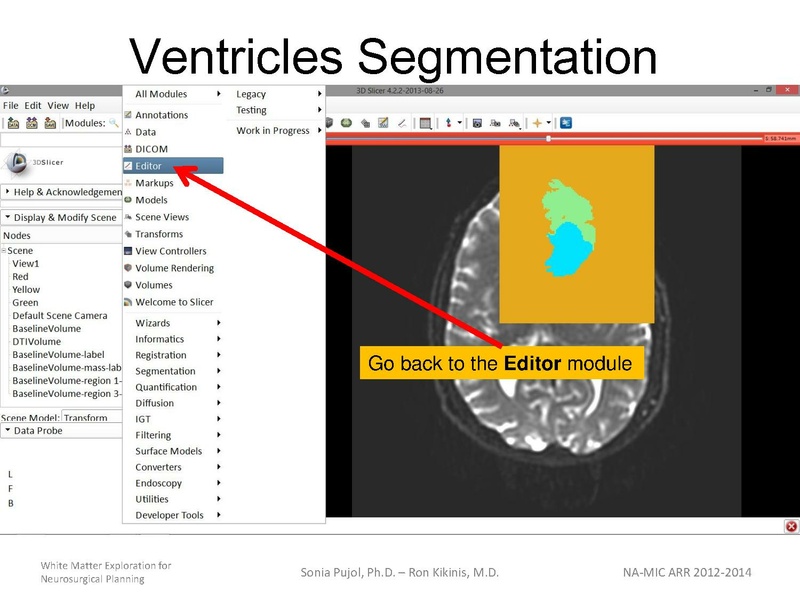Click the module search magnifier icon
Screen dimensions: 800x600
pos(113,123)
